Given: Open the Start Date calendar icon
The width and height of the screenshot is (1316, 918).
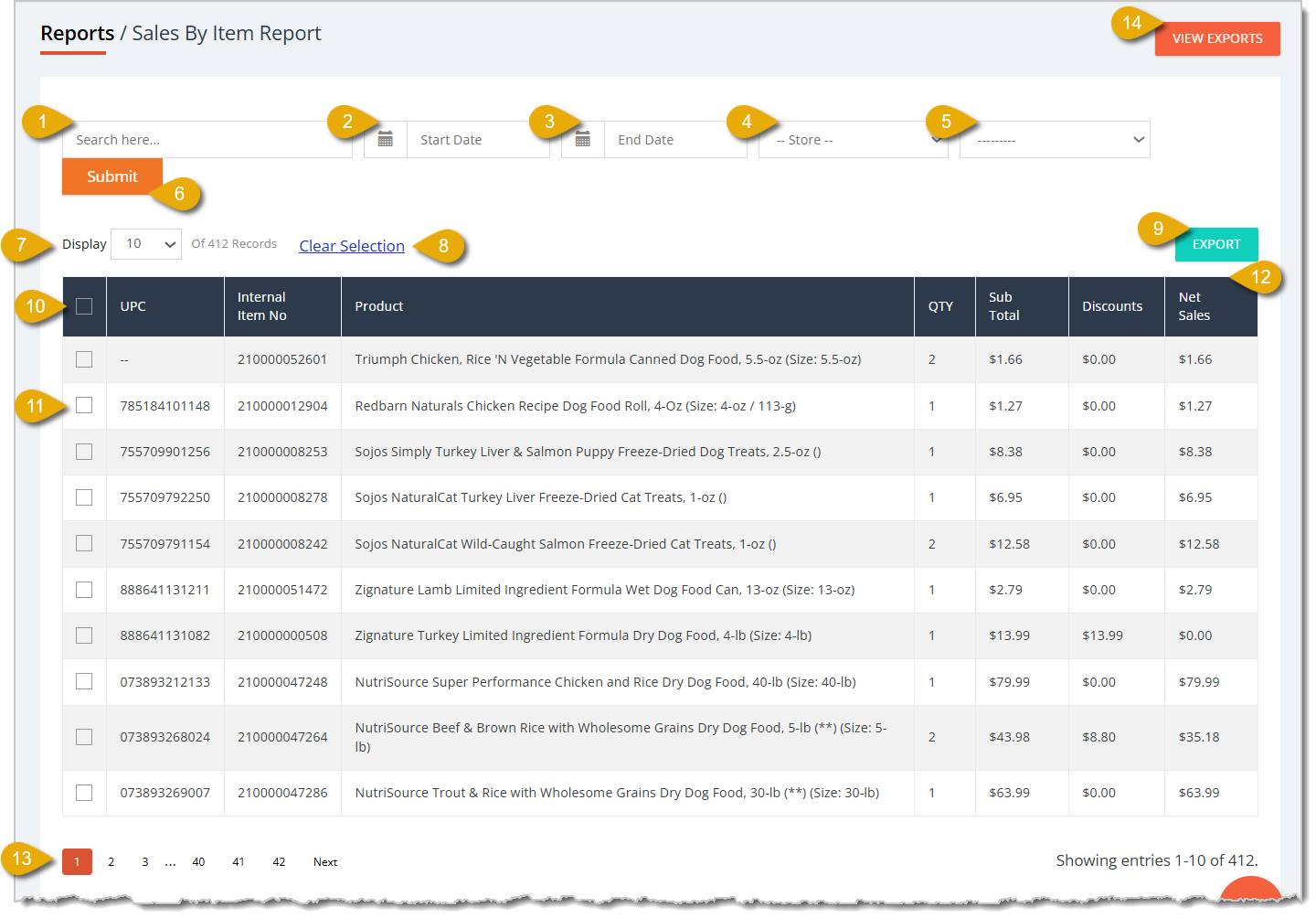Looking at the screenshot, I should (386, 140).
